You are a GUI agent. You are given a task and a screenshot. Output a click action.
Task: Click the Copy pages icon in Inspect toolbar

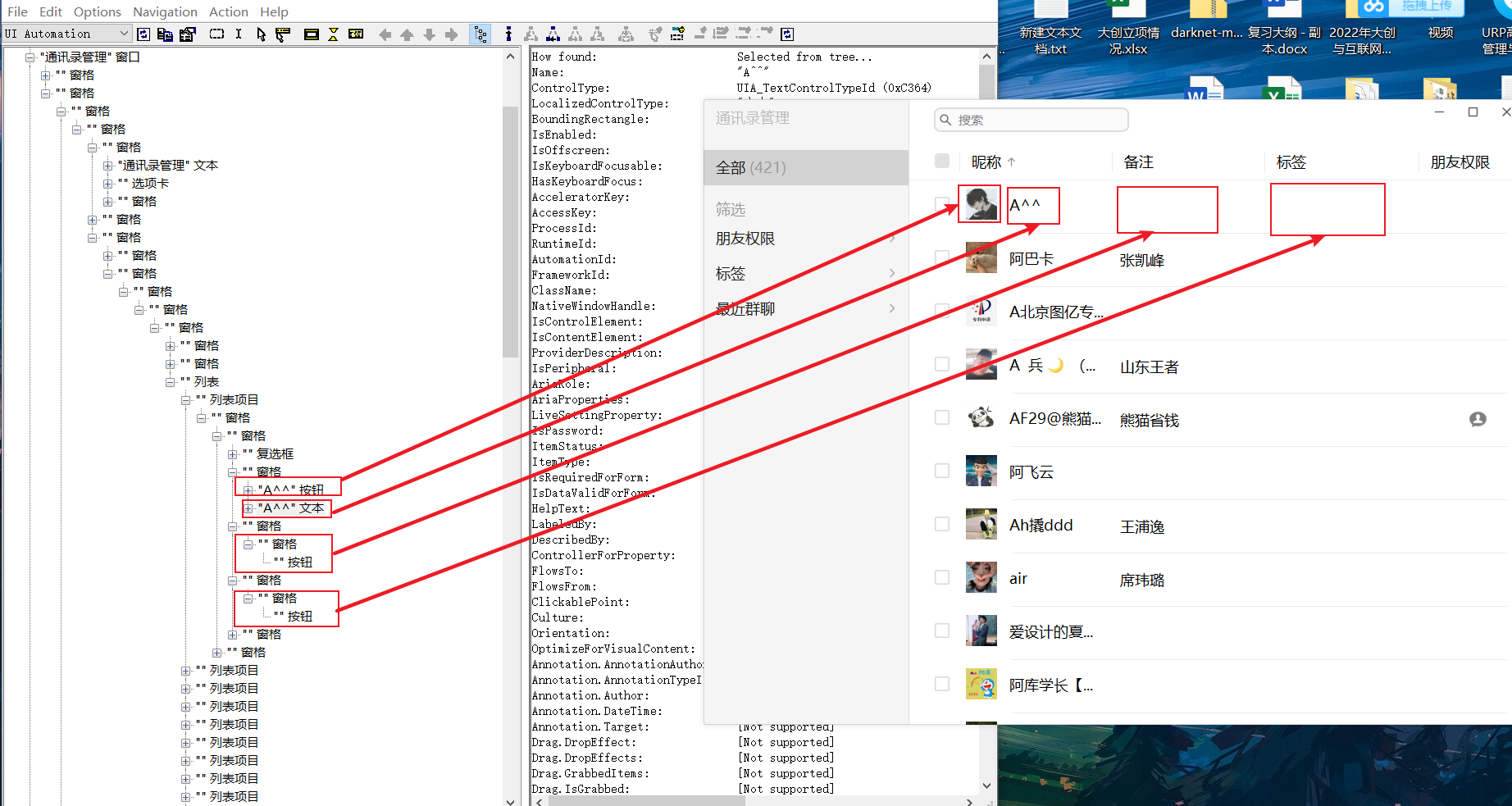pyautogui.click(x=165, y=34)
